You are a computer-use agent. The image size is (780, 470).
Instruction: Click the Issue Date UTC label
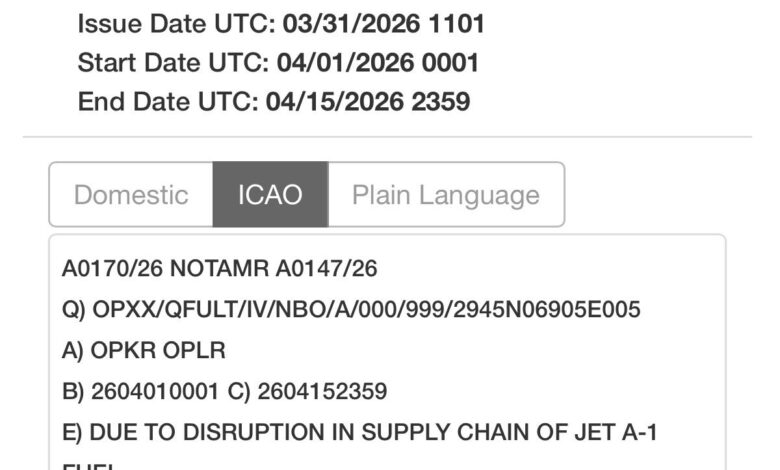pyautogui.click(x=177, y=23)
